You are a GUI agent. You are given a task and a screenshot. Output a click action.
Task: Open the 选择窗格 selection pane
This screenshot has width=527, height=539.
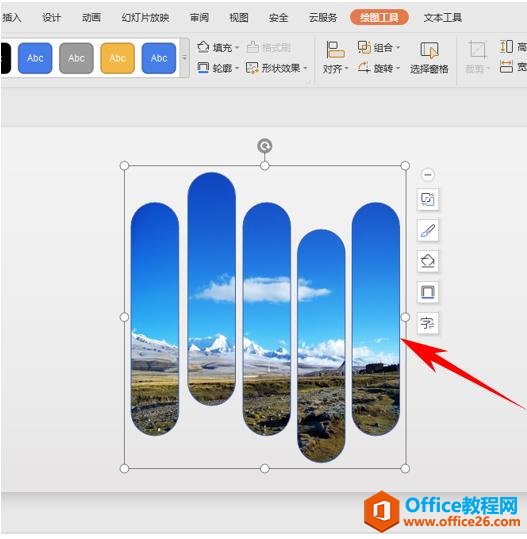(x=429, y=58)
